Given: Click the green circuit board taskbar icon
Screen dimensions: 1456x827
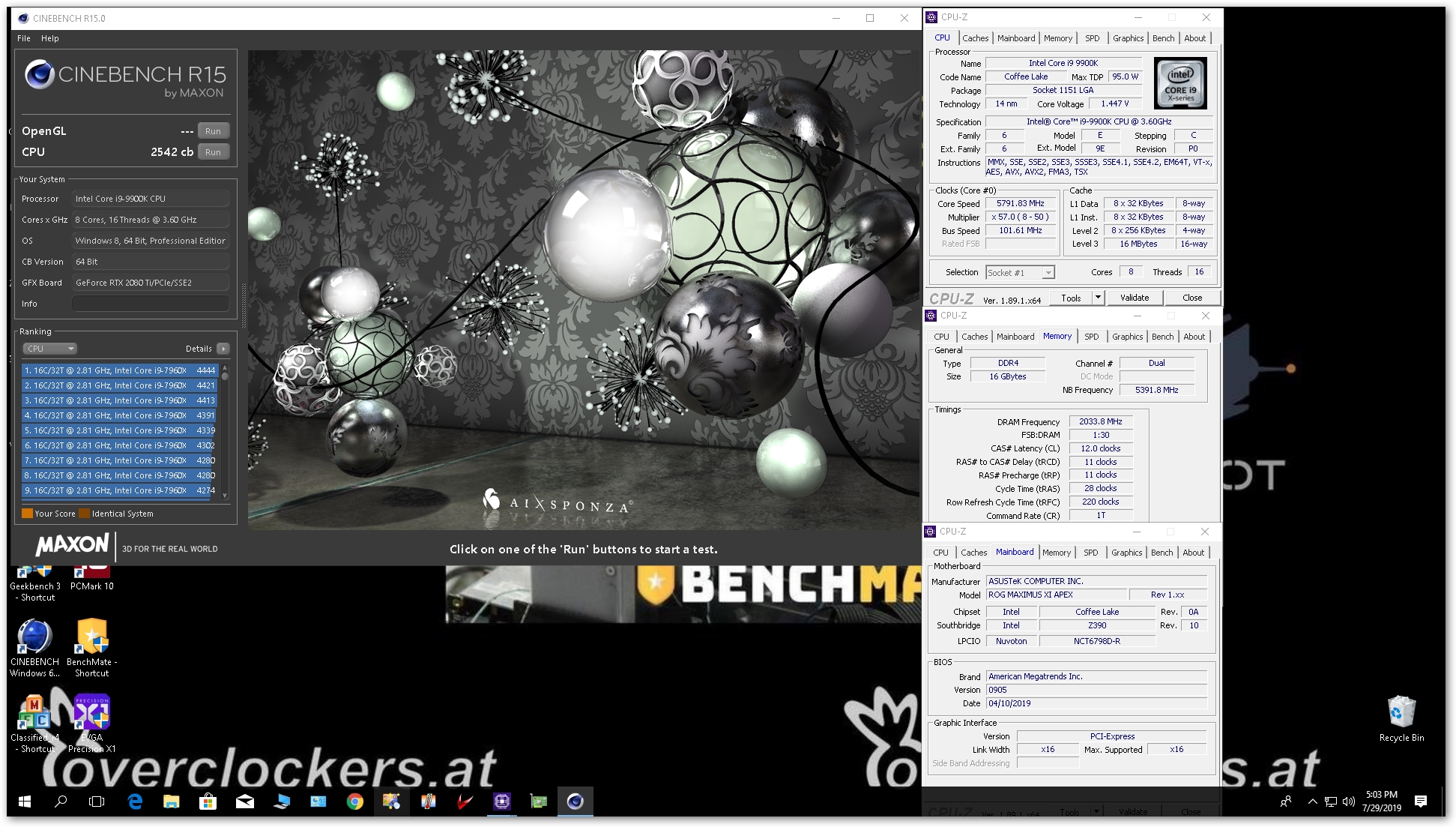Looking at the screenshot, I should click(538, 802).
